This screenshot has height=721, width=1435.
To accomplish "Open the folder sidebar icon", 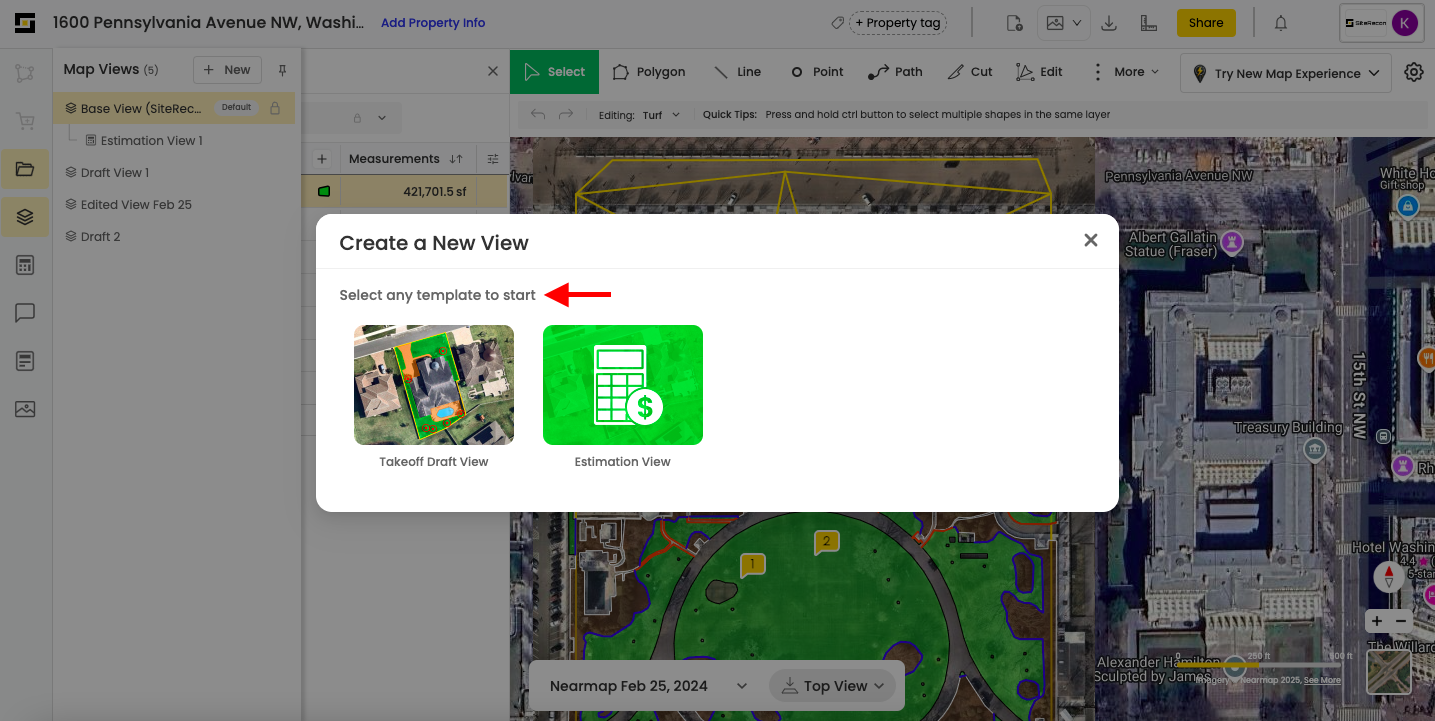I will click(x=25, y=169).
